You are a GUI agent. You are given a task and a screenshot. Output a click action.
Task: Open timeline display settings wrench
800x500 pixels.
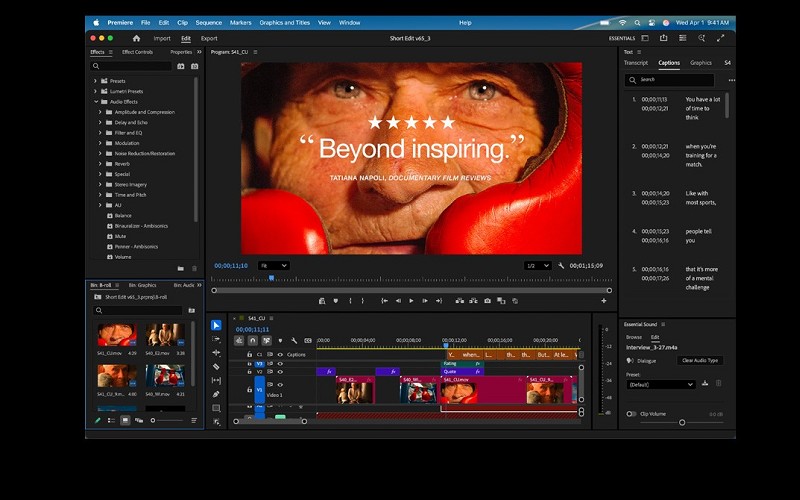[294, 340]
